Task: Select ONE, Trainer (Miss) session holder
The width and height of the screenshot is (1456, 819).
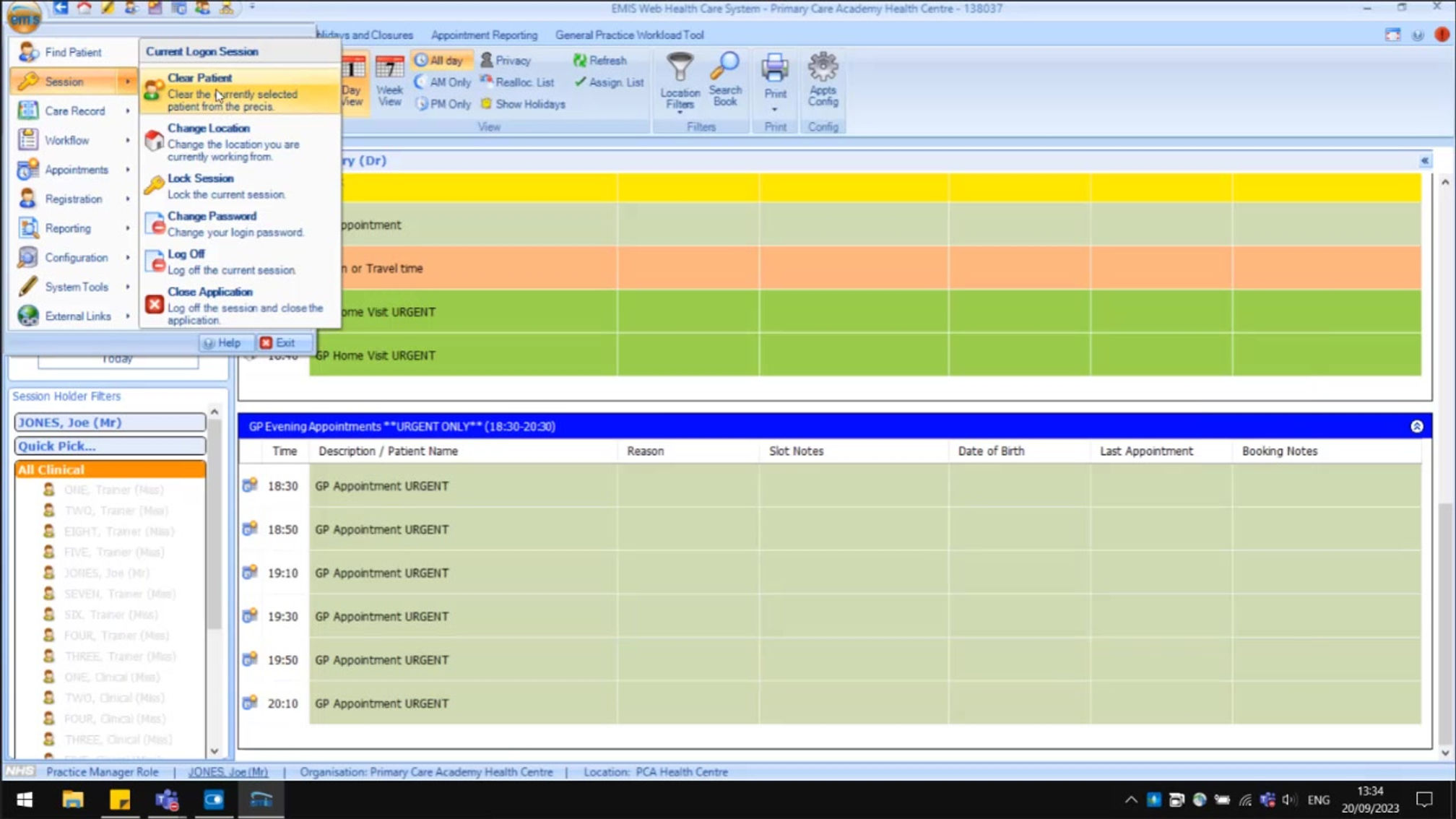Action: pyautogui.click(x=113, y=490)
